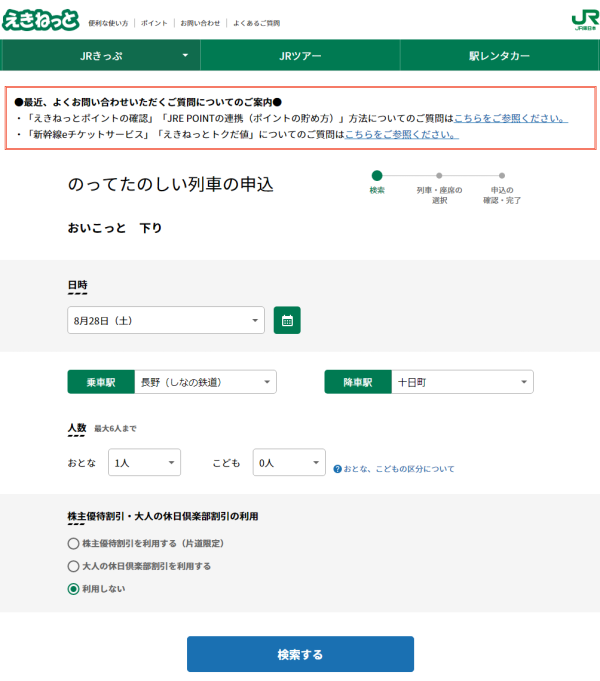
Task: Click the 株主優待割引・大人の休日倶楽部割引の利用 heading
Action: tap(163, 516)
